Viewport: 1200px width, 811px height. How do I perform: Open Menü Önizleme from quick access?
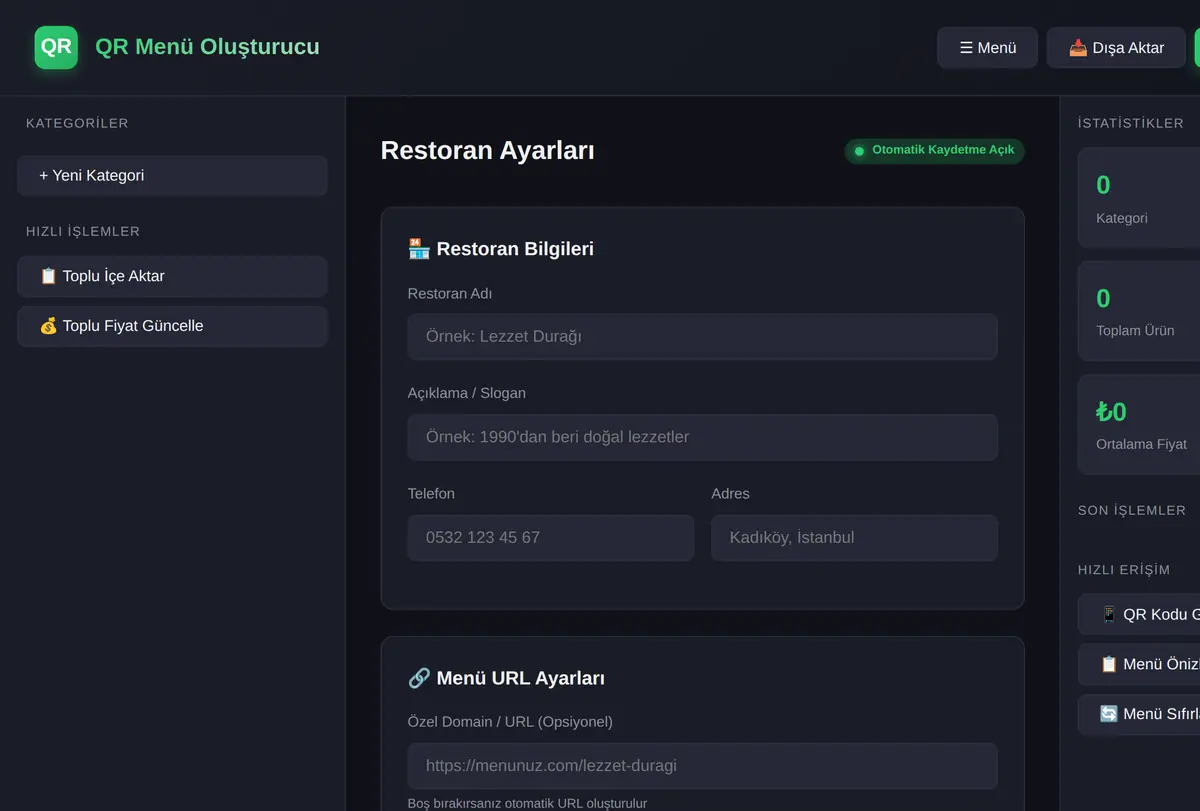[1139, 664]
